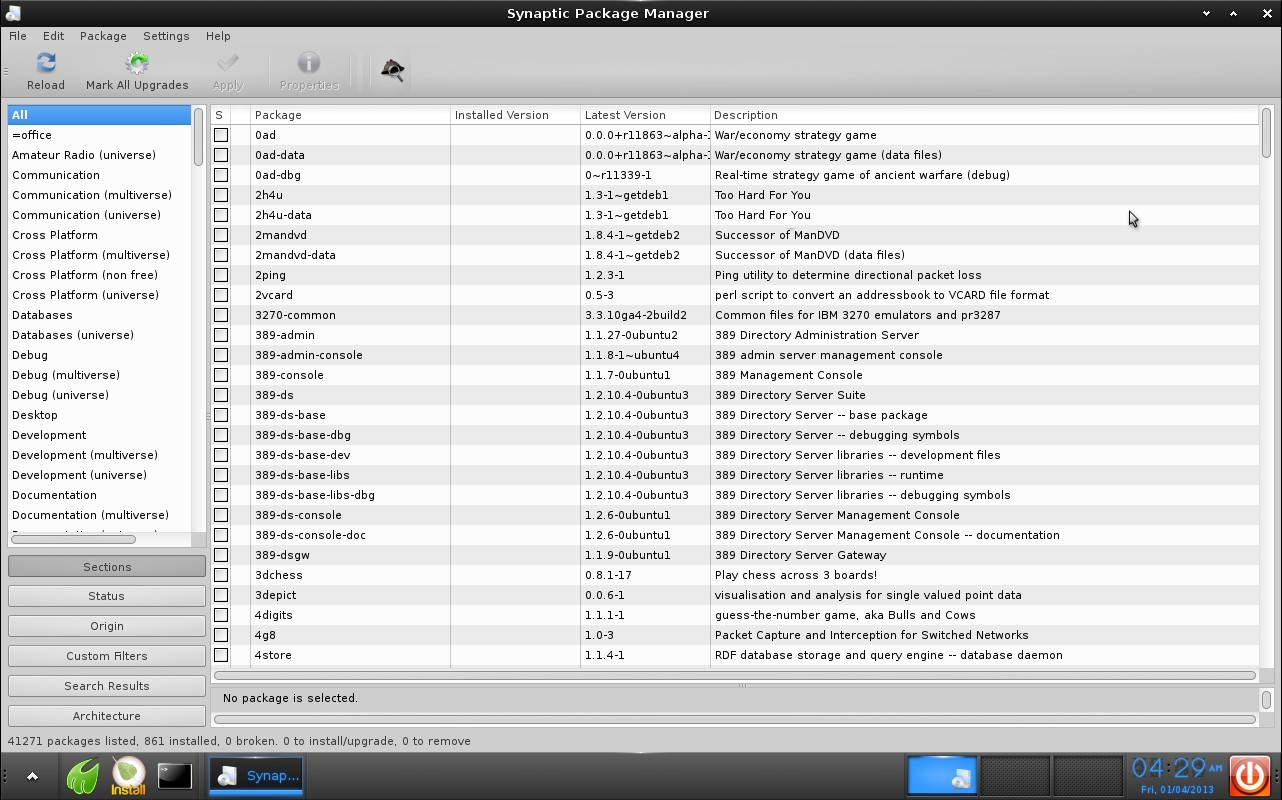Select the Cross Platform (non free) section
The height and width of the screenshot is (800, 1282).
click(x=100, y=275)
